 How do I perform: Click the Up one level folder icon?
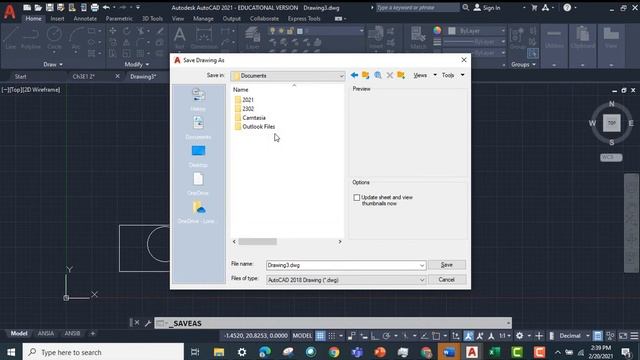(366, 75)
